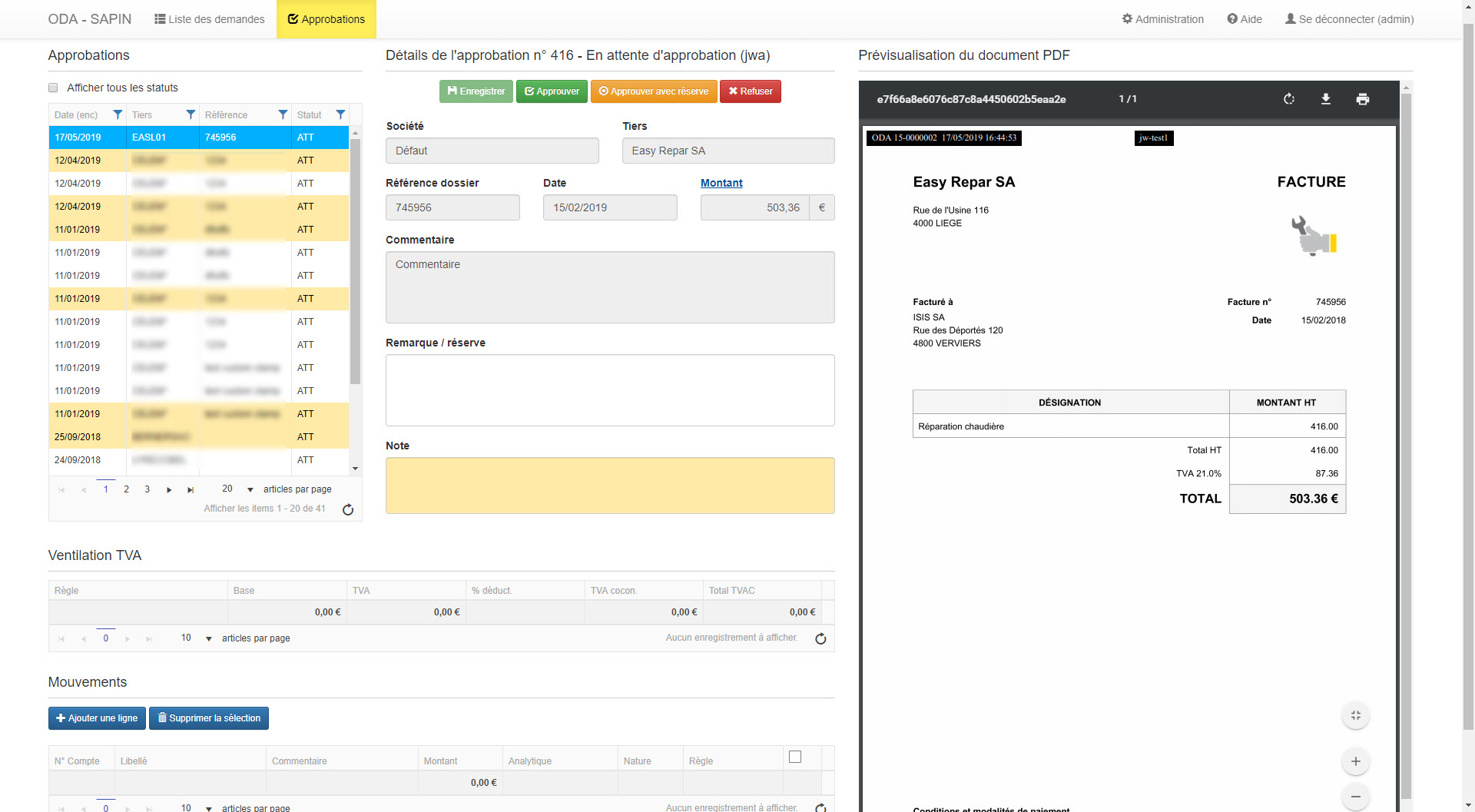
Task: Refresh the approbations list grid
Action: [x=348, y=509]
